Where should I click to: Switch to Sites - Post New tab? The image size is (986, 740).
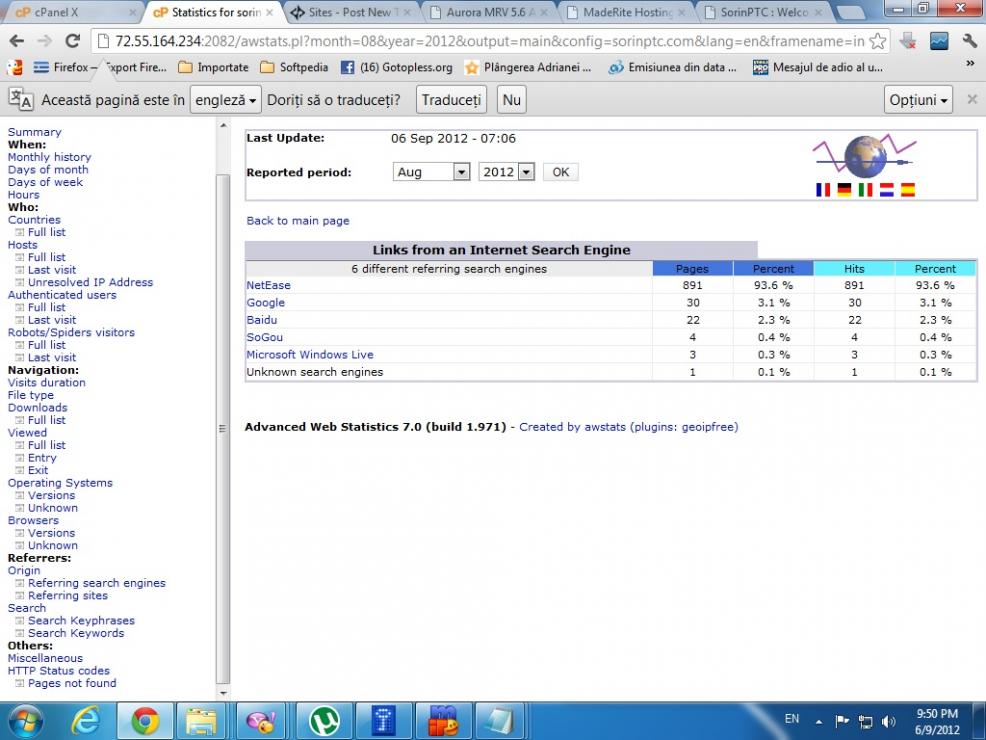point(352,12)
